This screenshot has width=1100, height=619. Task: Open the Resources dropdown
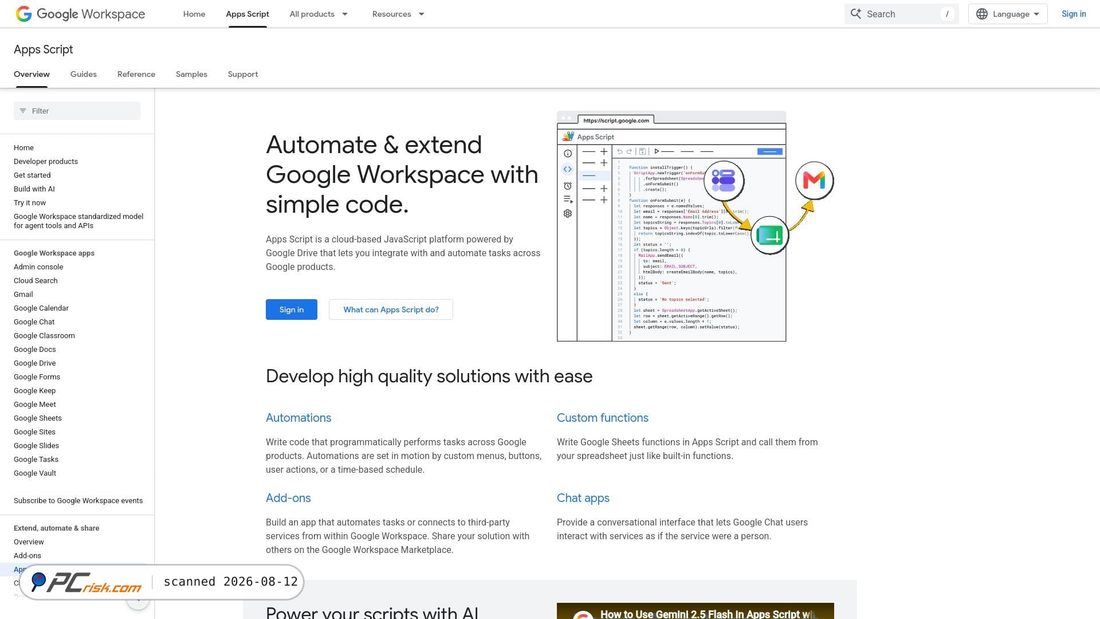(x=398, y=14)
